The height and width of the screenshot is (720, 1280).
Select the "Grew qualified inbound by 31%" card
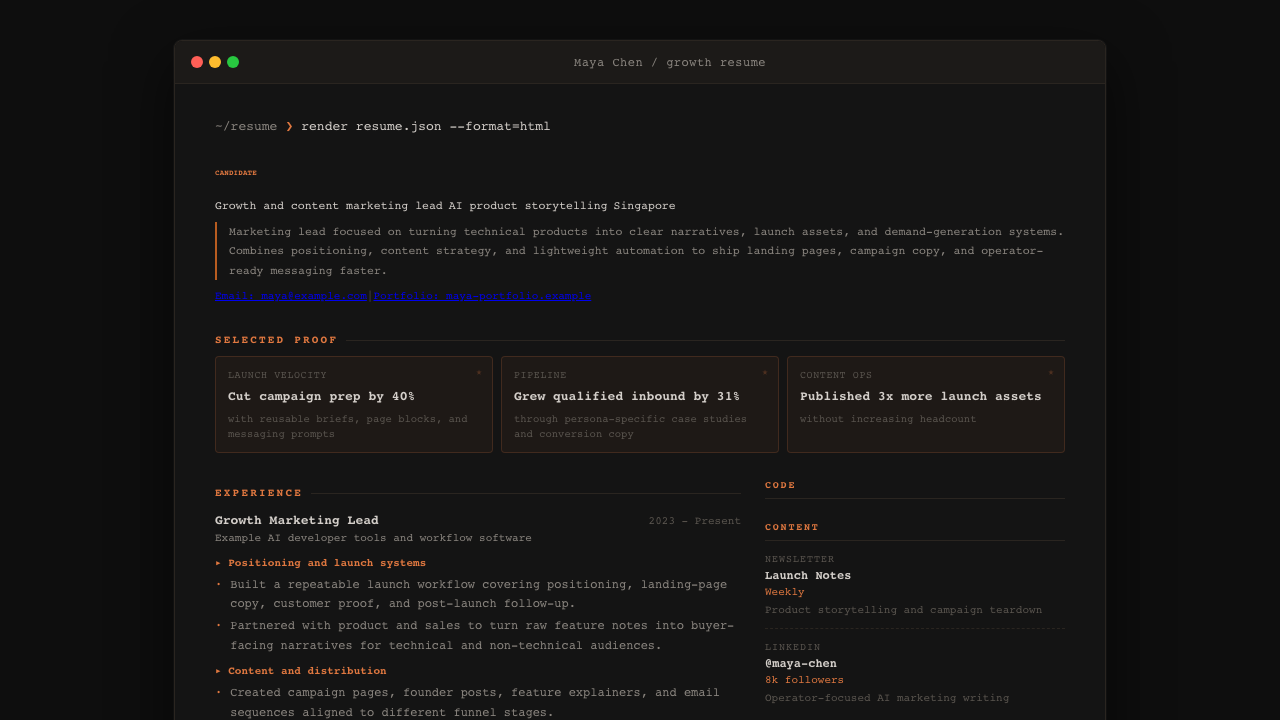click(640, 405)
